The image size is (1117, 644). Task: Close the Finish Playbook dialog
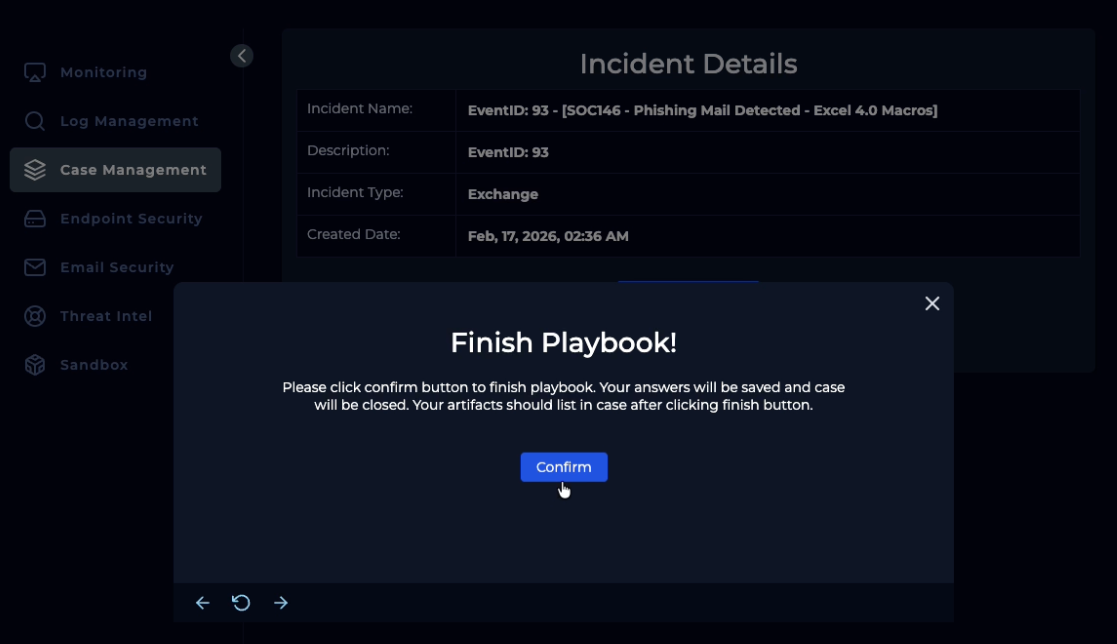coord(932,303)
